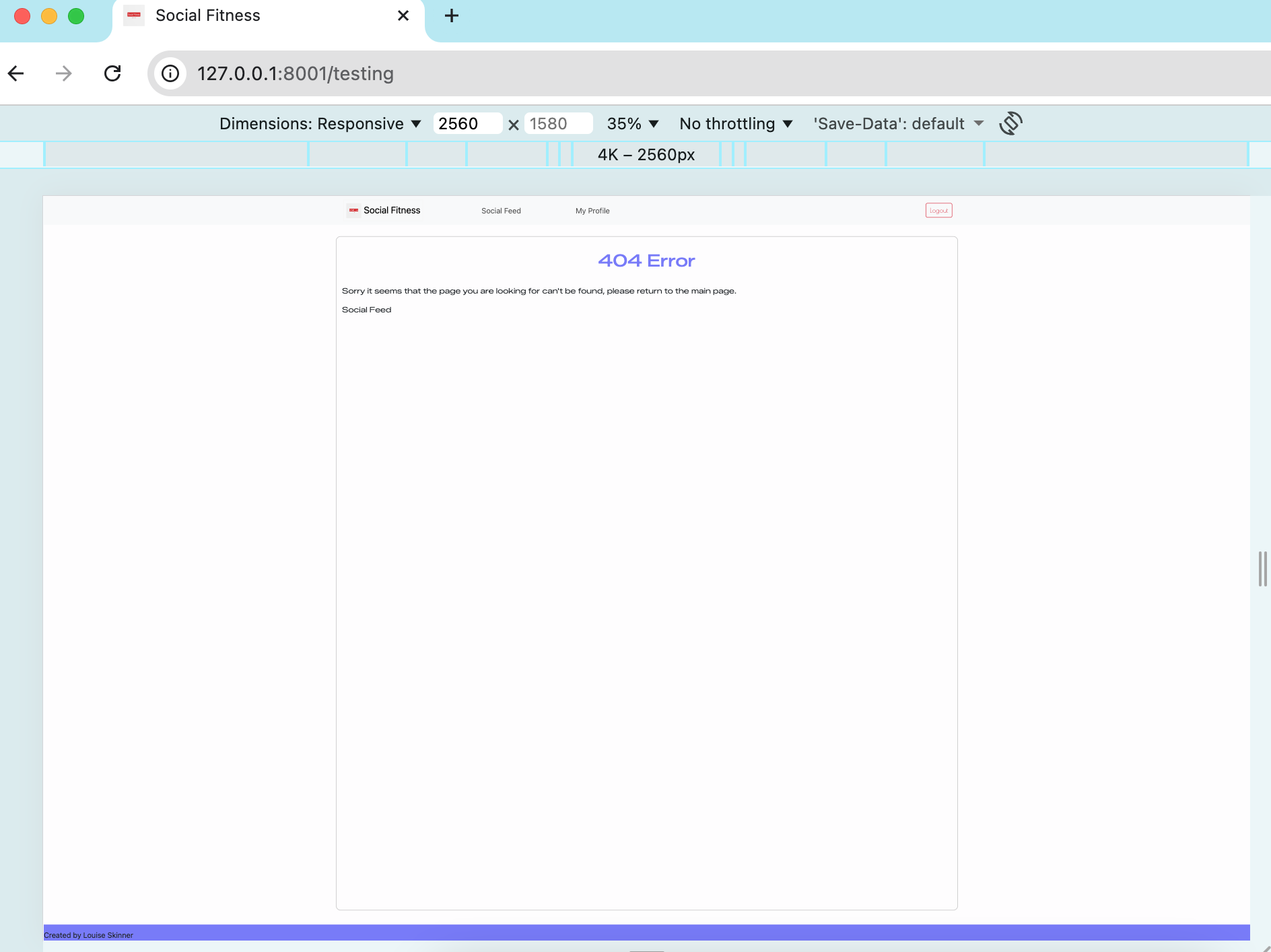
Task: Click the Social Fitness logo icon
Action: point(353,210)
